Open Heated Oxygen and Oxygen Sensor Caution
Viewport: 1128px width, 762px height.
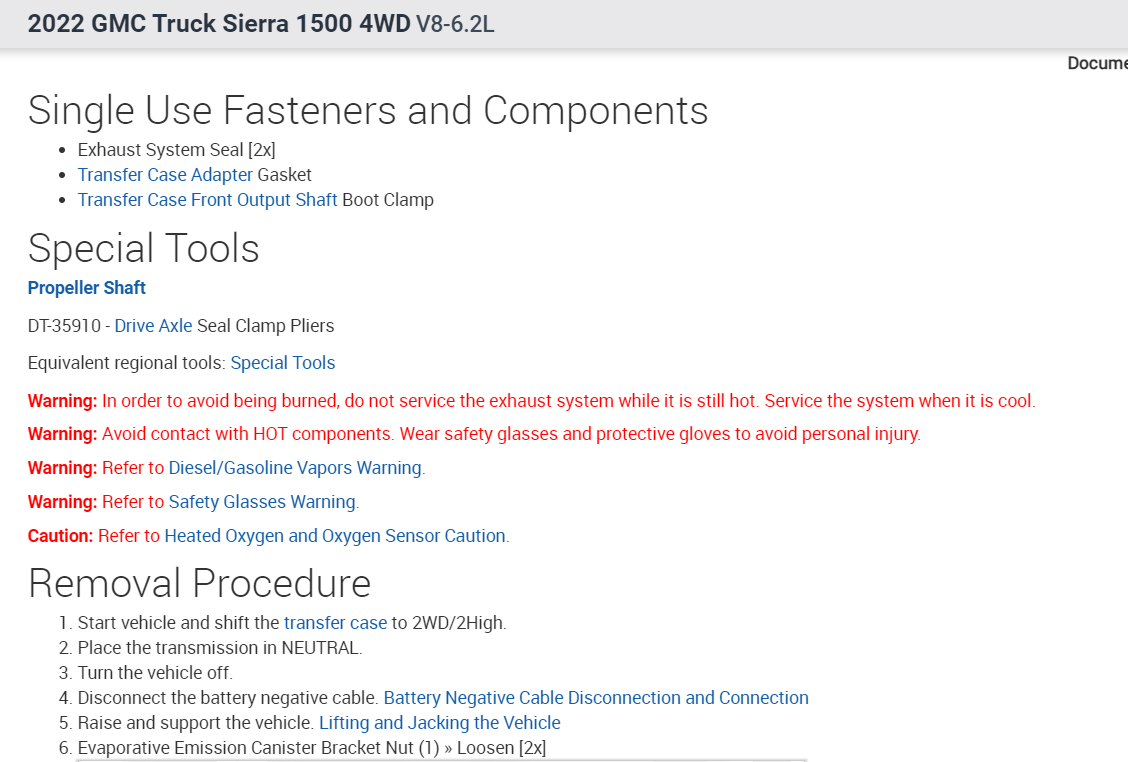(335, 536)
